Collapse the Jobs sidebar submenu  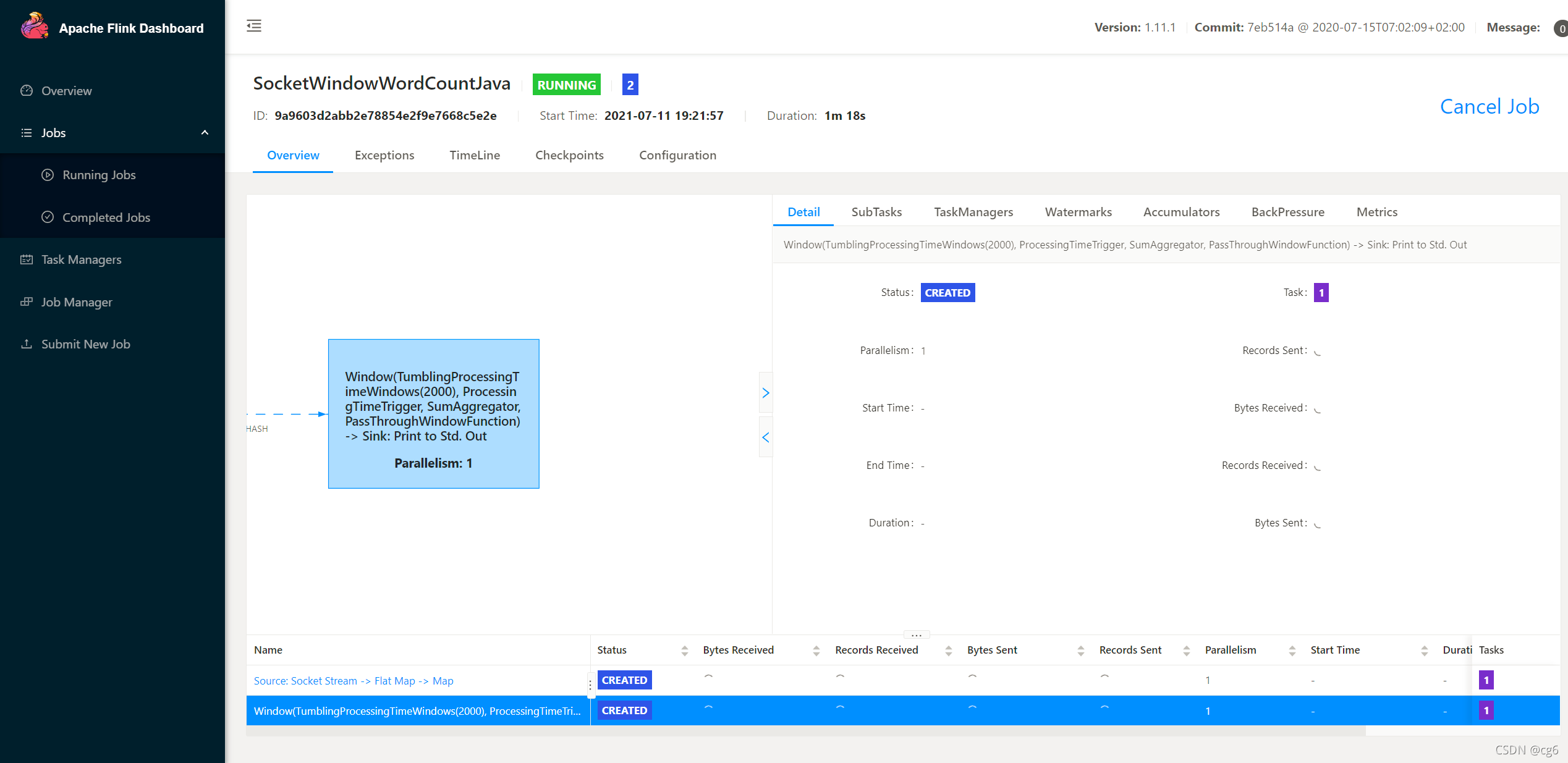(205, 133)
